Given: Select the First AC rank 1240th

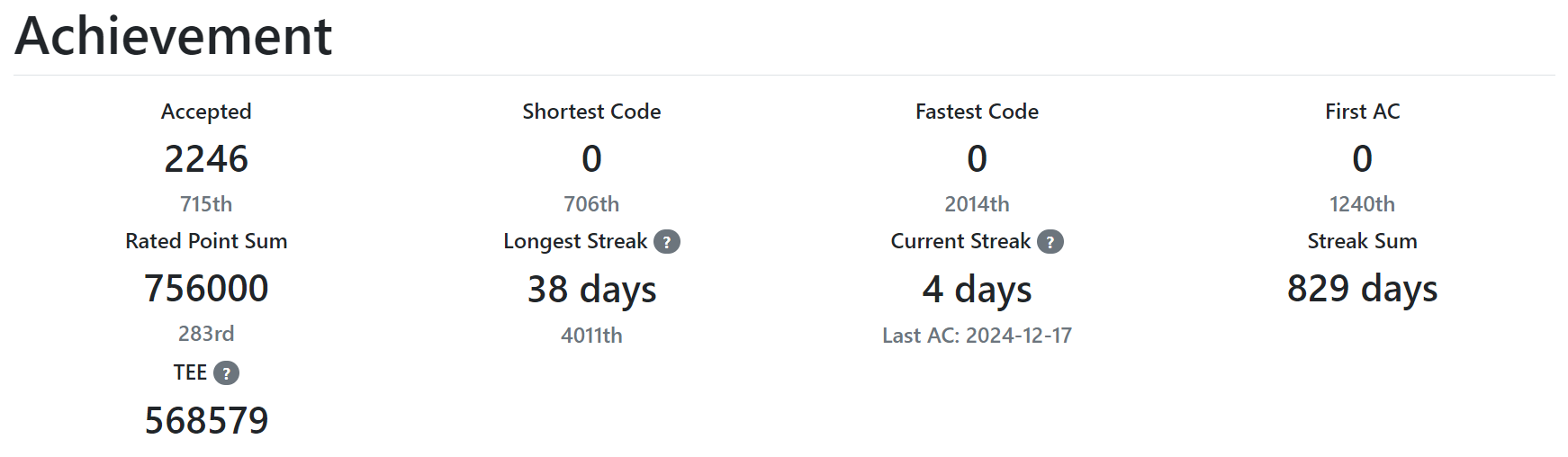Looking at the screenshot, I should coord(1363,204).
